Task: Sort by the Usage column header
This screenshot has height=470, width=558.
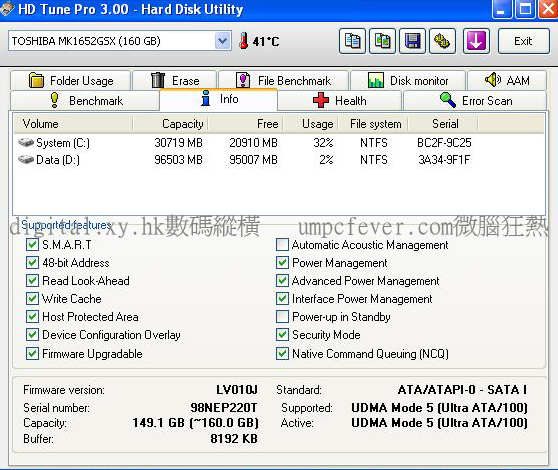Action: 311,124
